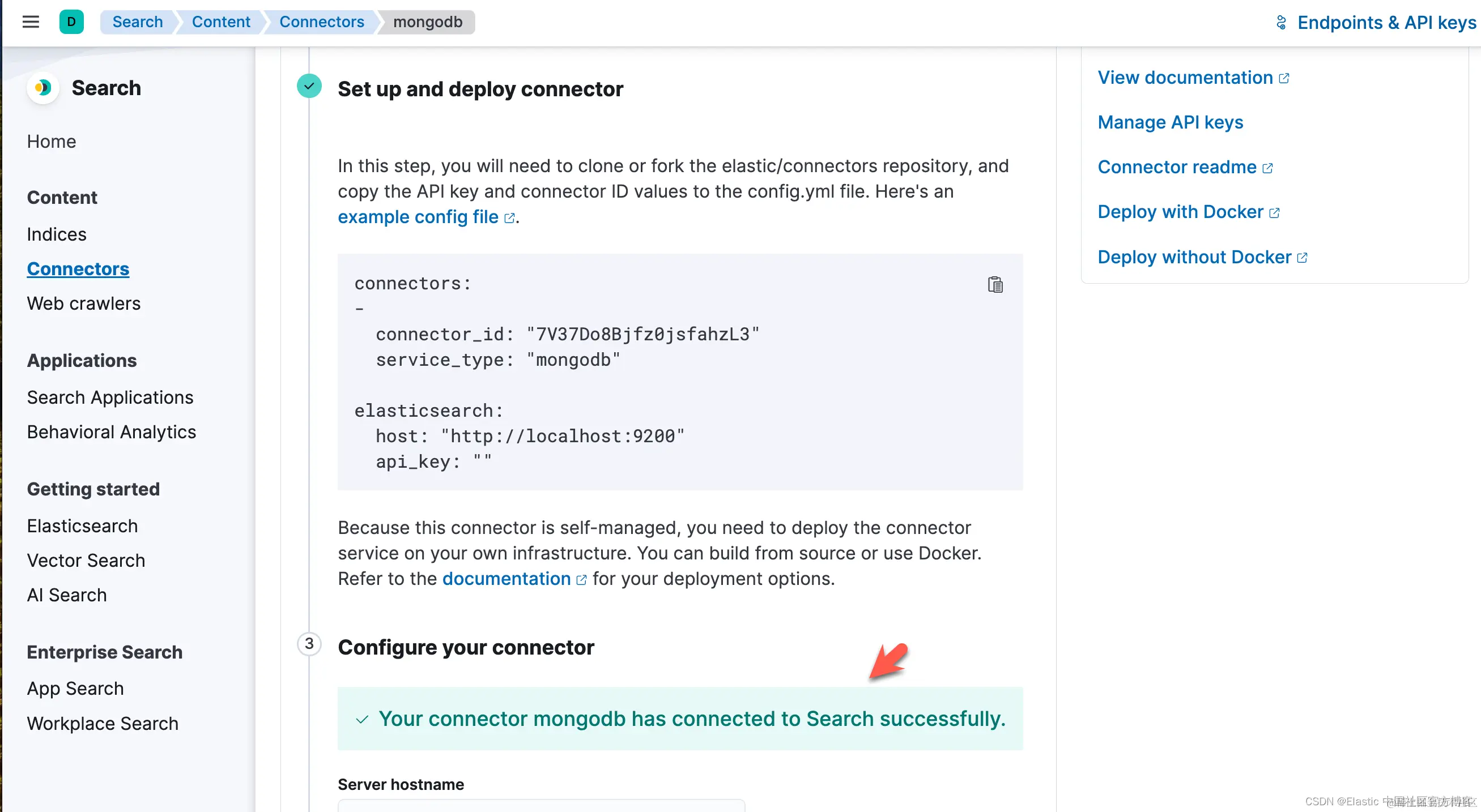Click the green checkmark step indicator

tap(309, 86)
